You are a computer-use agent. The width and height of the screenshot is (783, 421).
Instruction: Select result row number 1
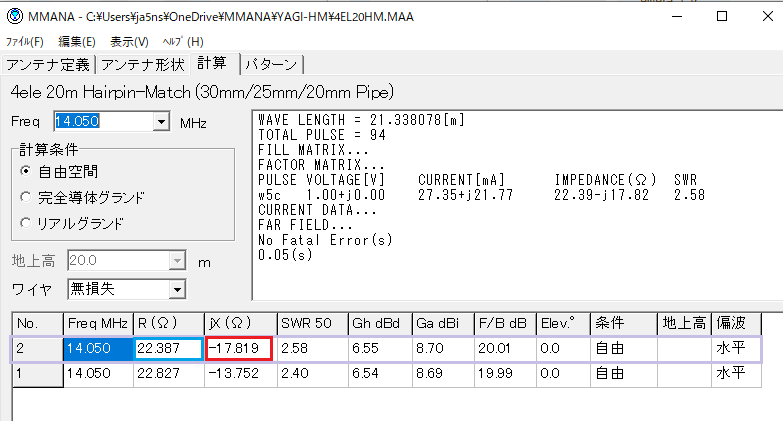[37, 373]
